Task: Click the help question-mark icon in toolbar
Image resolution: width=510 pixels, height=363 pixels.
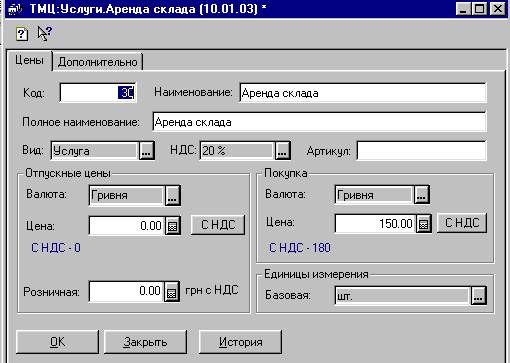Action: click(22, 34)
